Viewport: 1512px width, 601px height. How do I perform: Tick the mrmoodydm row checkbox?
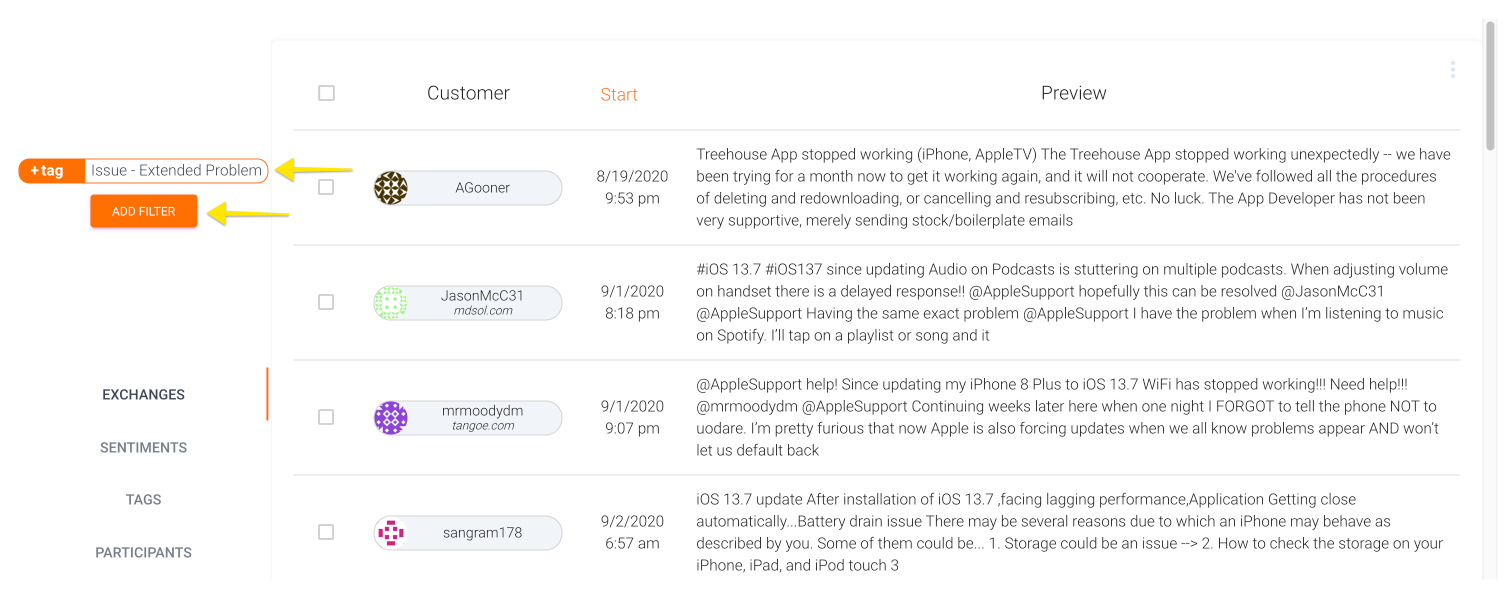tap(326, 417)
